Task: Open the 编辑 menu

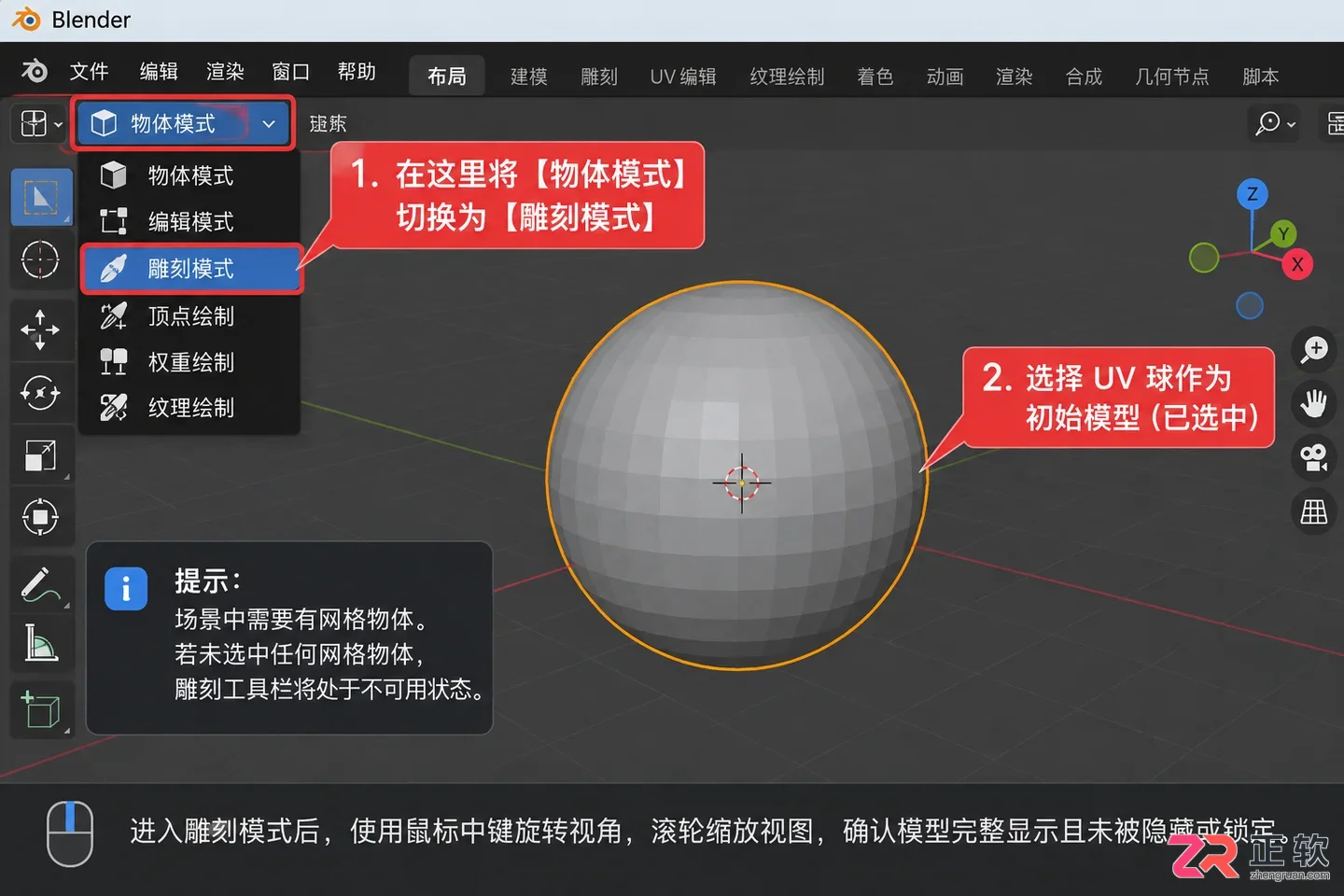Action: click(x=159, y=72)
